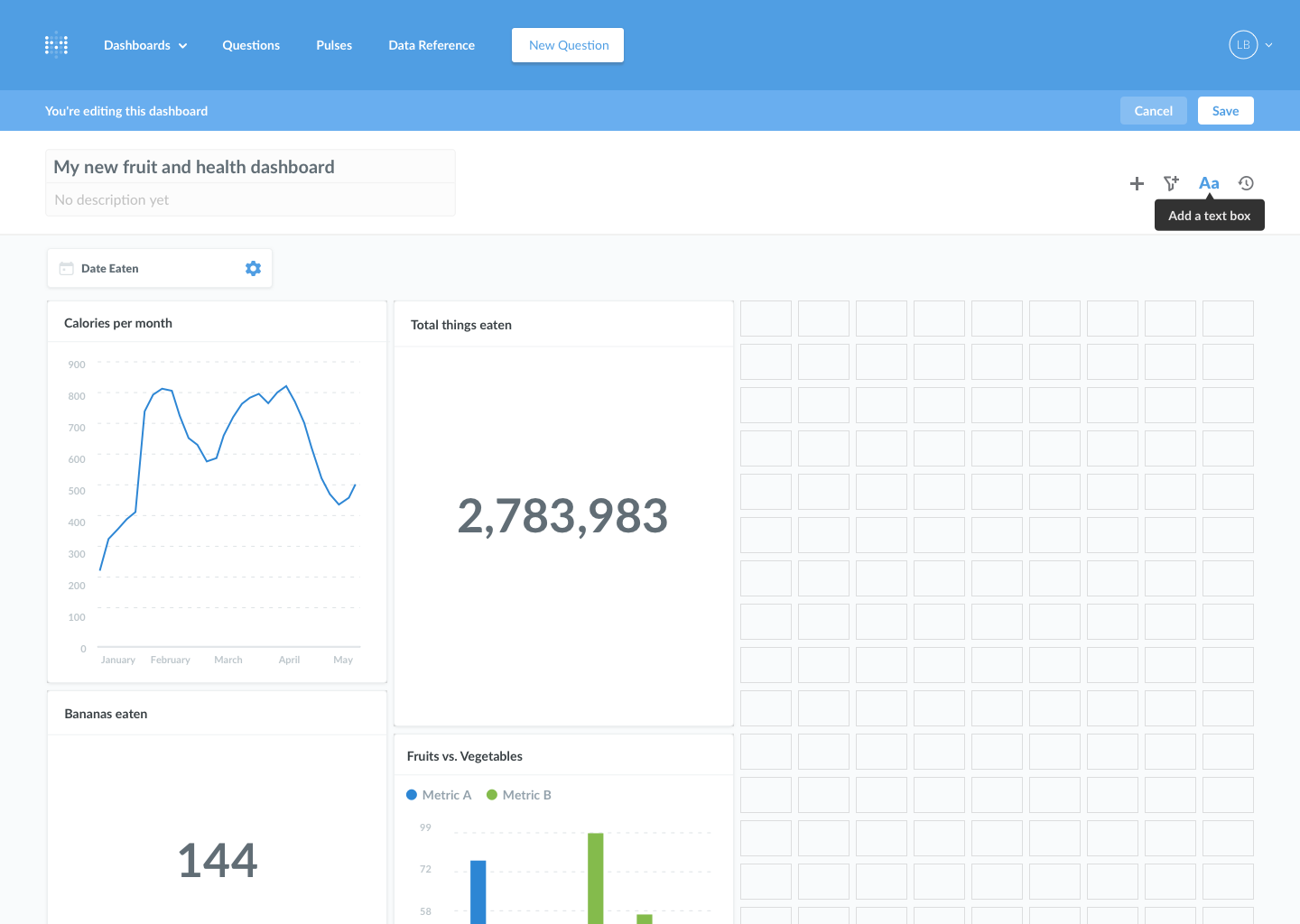
Task: Add a new card with the plus icon
Action: (x=1137, y=183)
